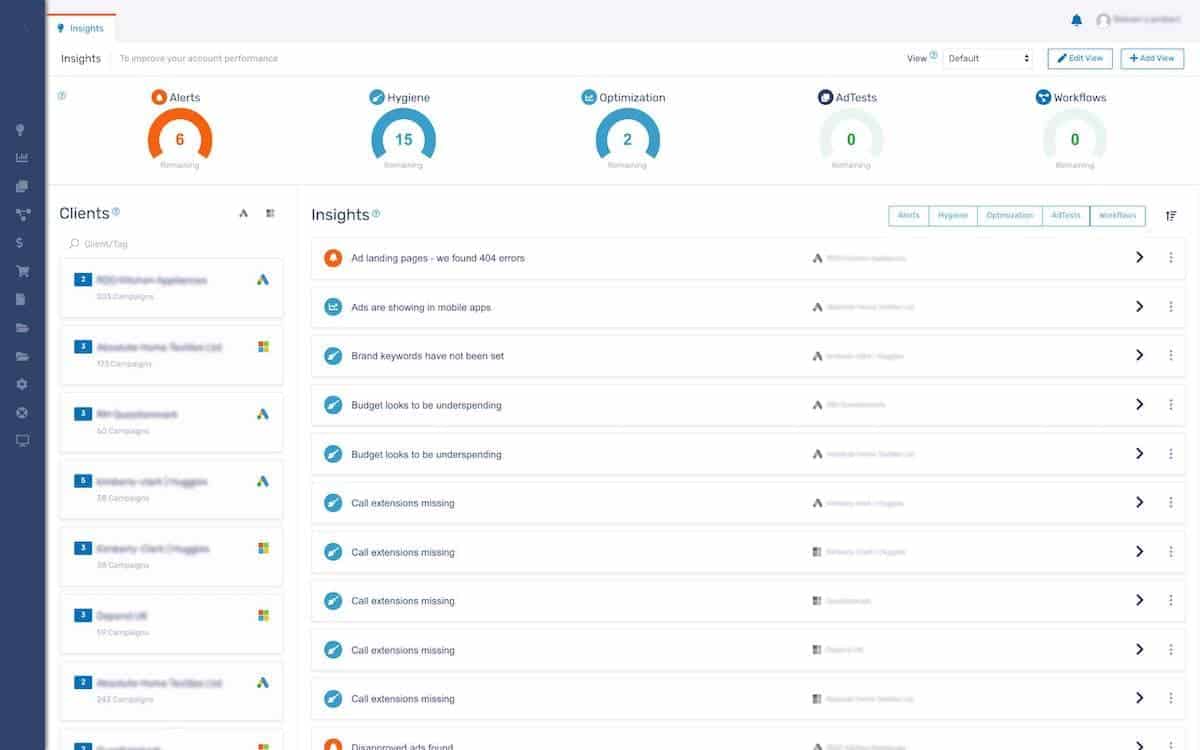1200x750 pixels.
Task: Click the Optimization gauge showing 2
Action: click(627, 139)
